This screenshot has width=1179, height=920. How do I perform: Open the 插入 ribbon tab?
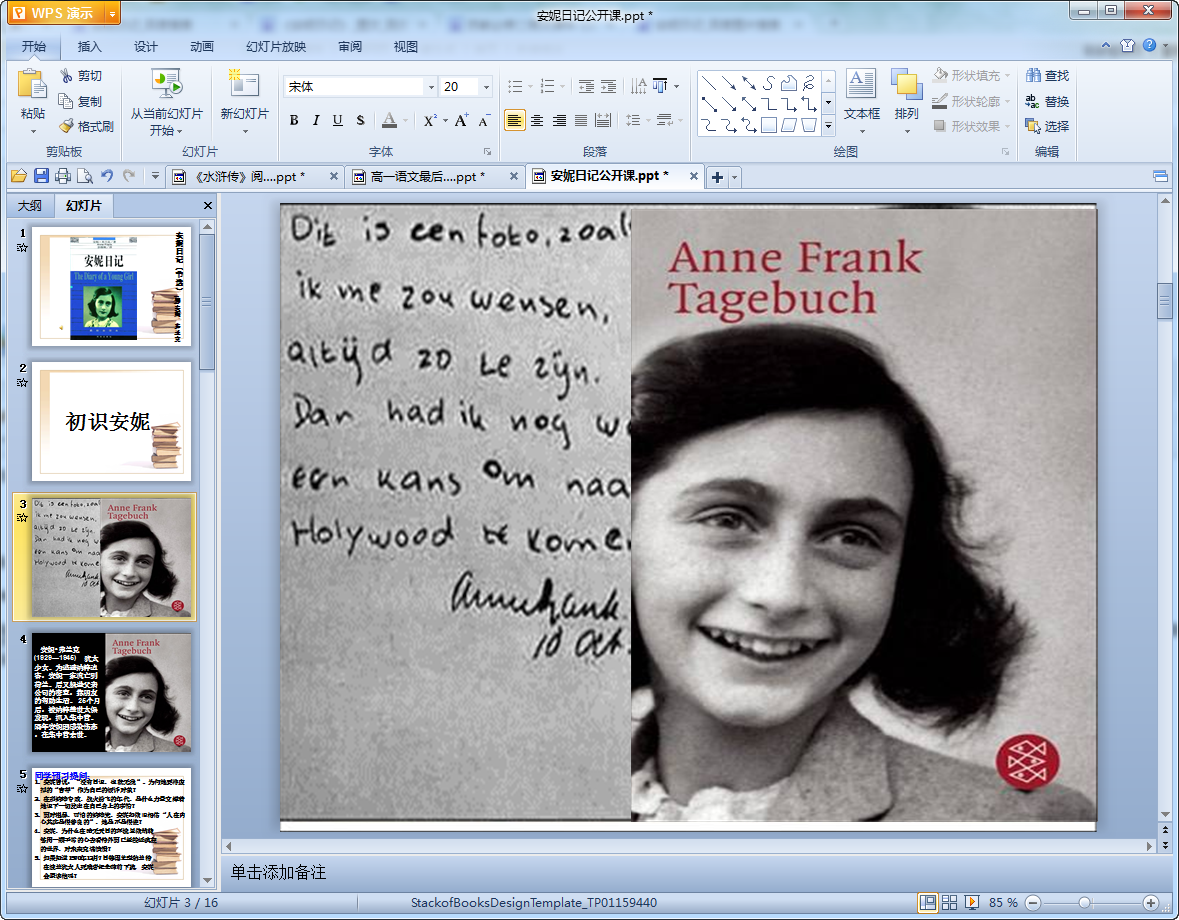click(x=89, y=47)
